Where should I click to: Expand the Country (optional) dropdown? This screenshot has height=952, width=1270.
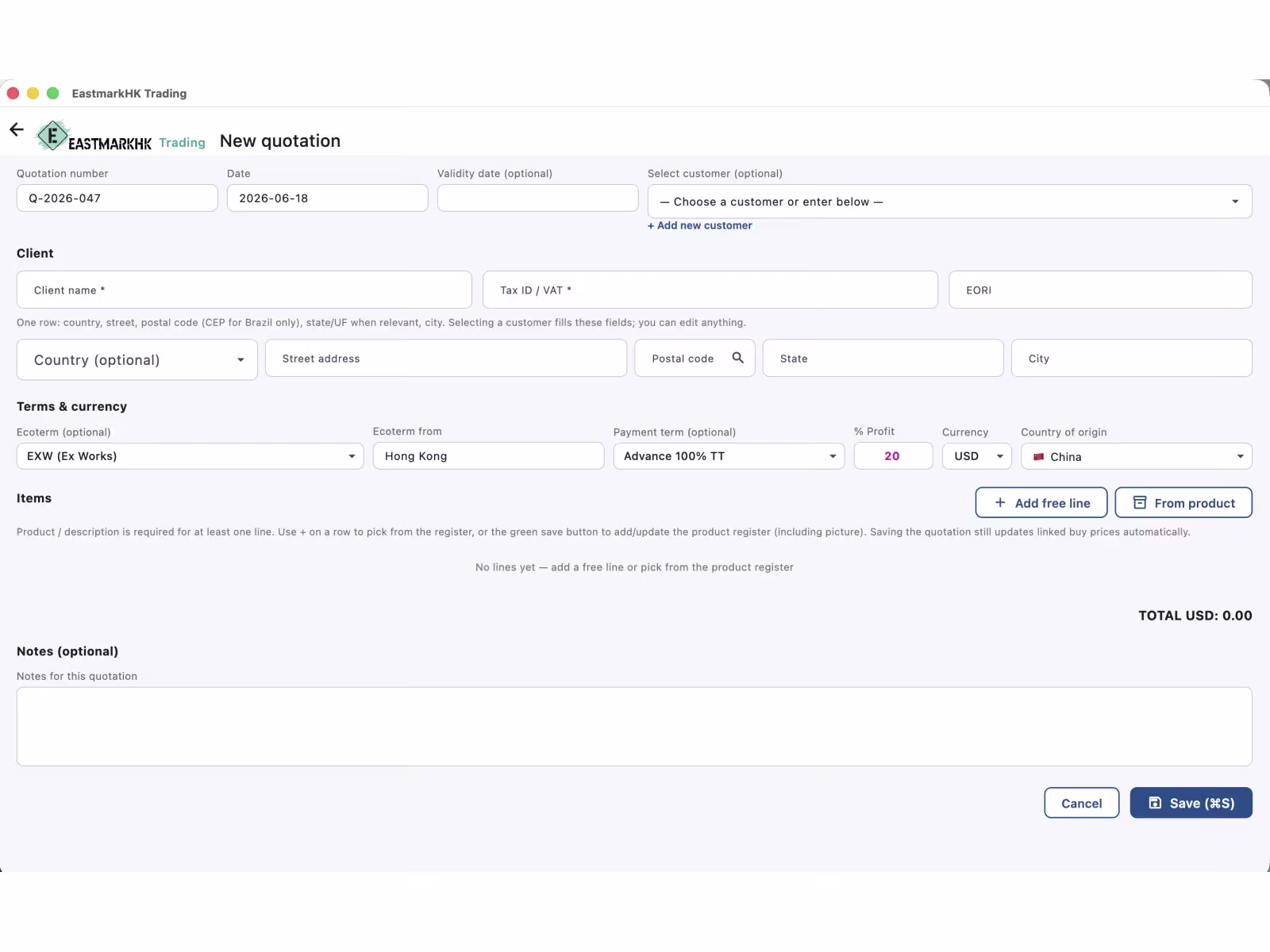pyautogui.click(x=137, y=360)
